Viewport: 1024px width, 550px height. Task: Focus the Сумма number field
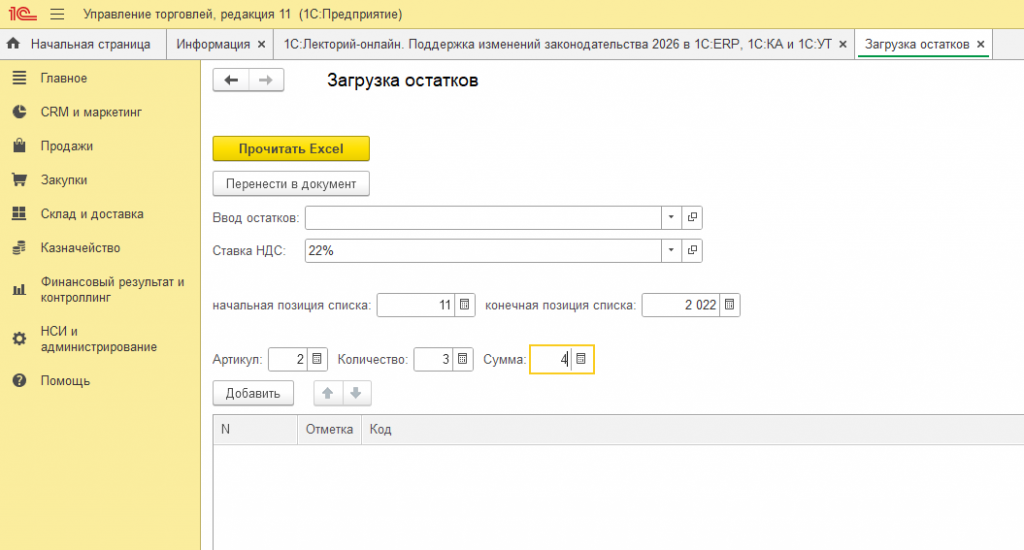pos(551,359)
